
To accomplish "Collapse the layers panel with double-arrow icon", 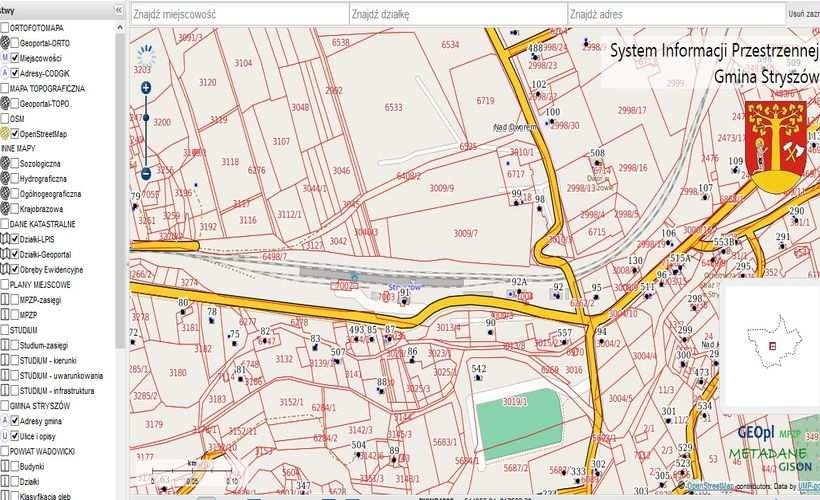I will coord(120,9).
